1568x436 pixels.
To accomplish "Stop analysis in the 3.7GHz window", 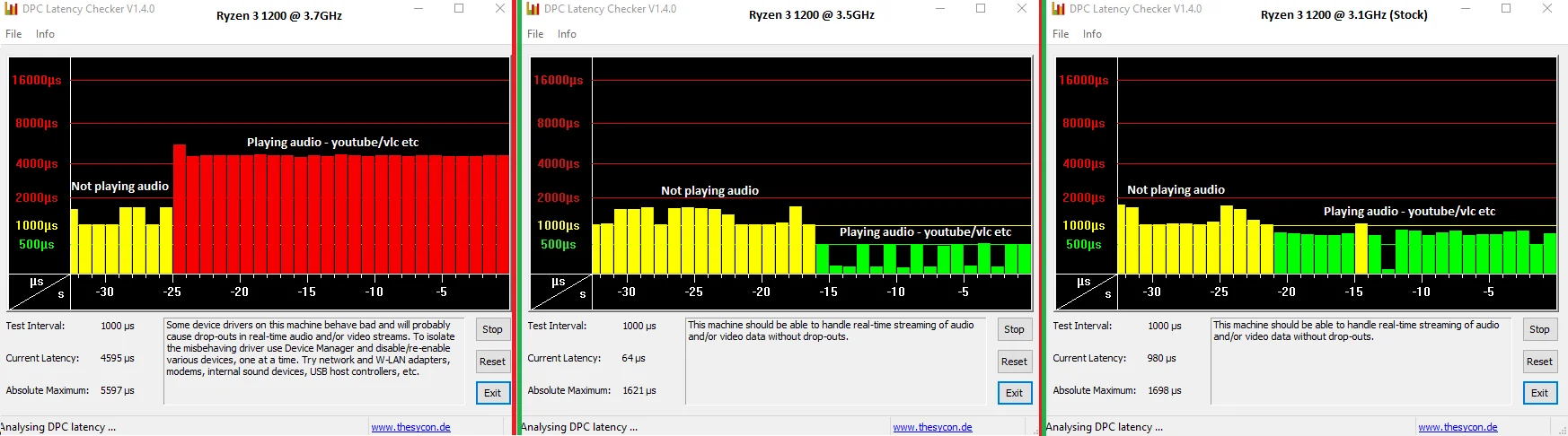I will click(x=492, y=329).
